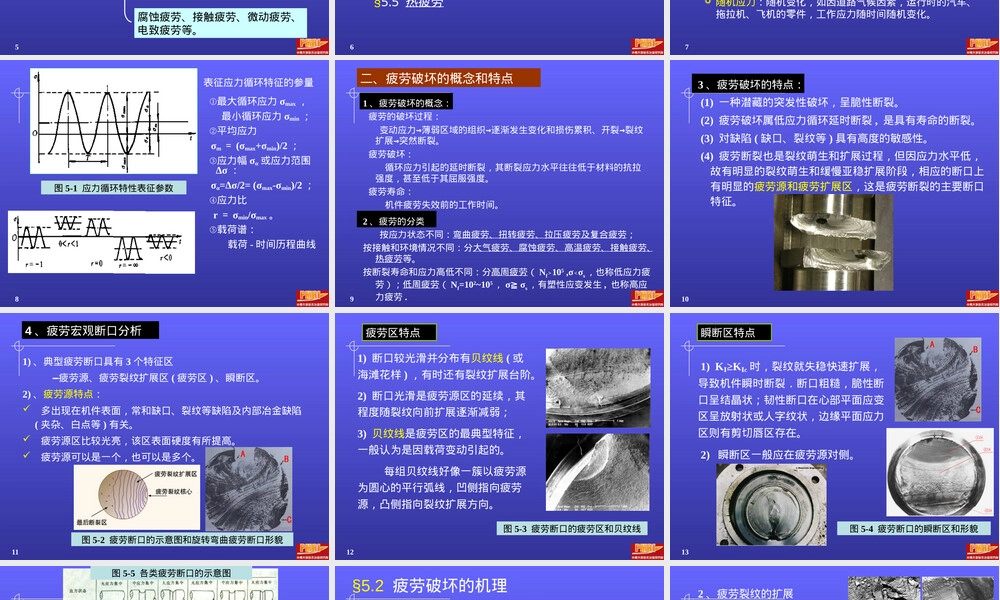Click the black label 1、疲劳破坏的概念

click(x=406, y=103)
